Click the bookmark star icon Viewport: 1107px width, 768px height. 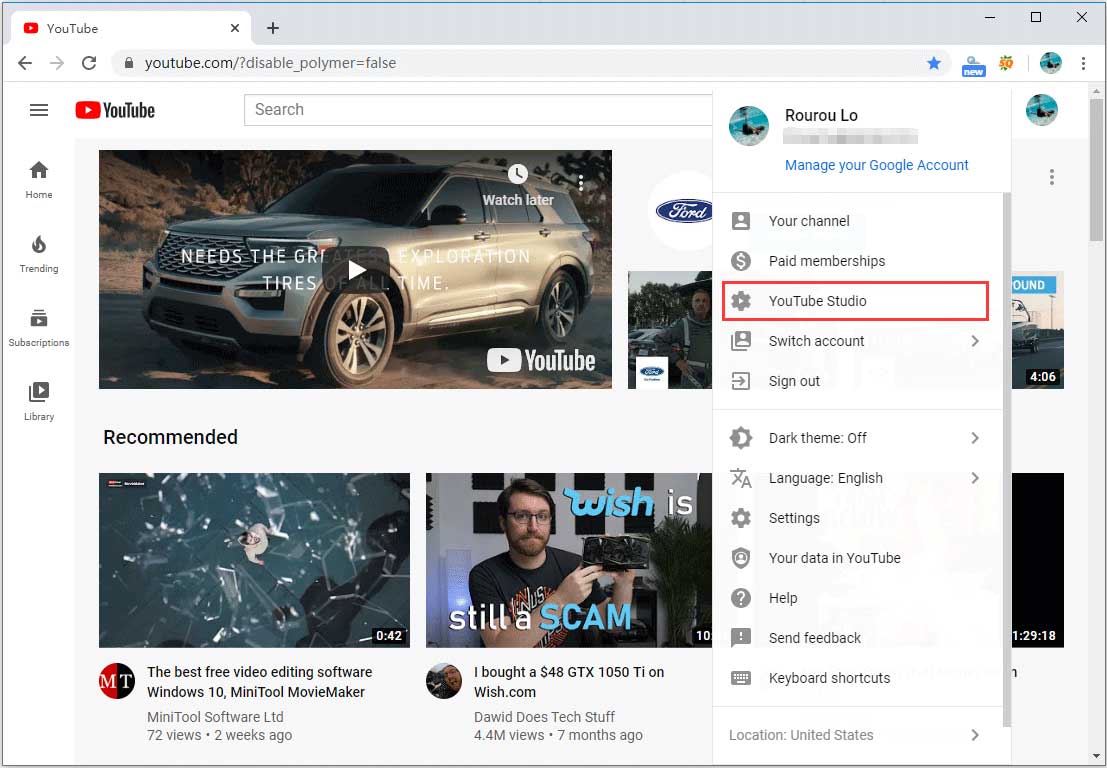[x=933, y=63]
